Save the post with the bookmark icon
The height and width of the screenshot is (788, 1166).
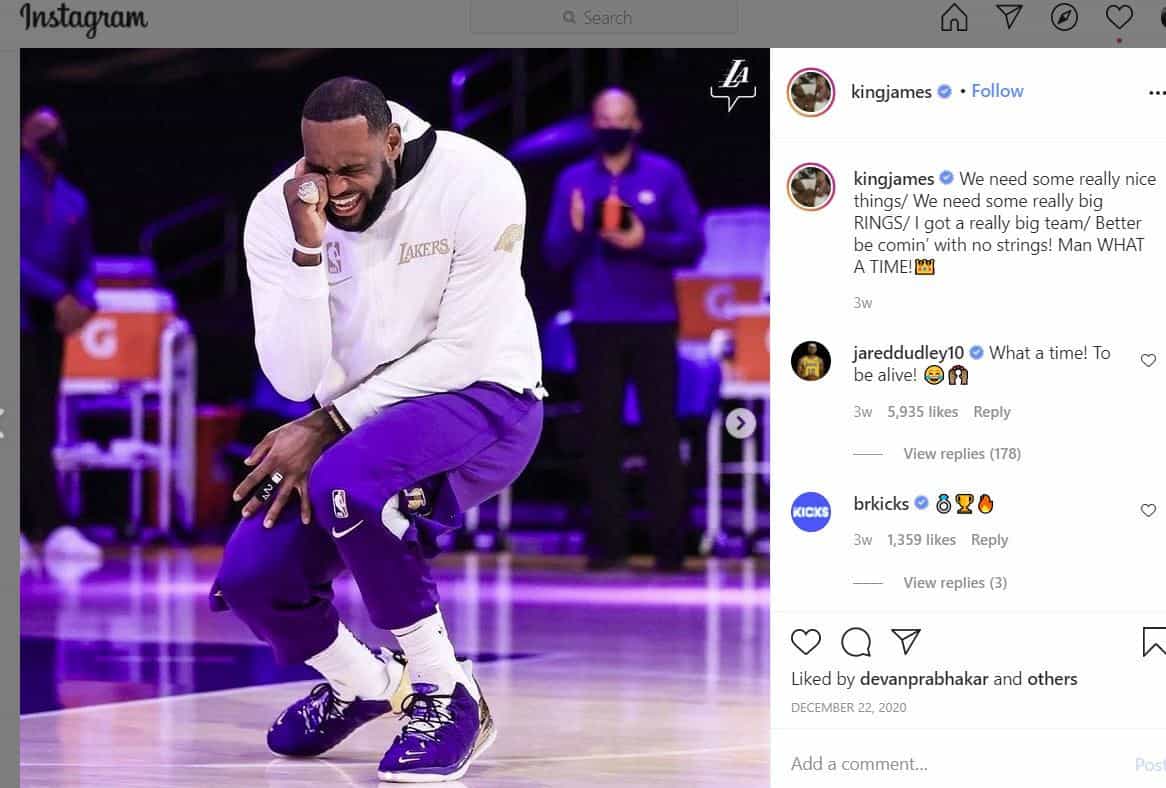click(1155, 642)
